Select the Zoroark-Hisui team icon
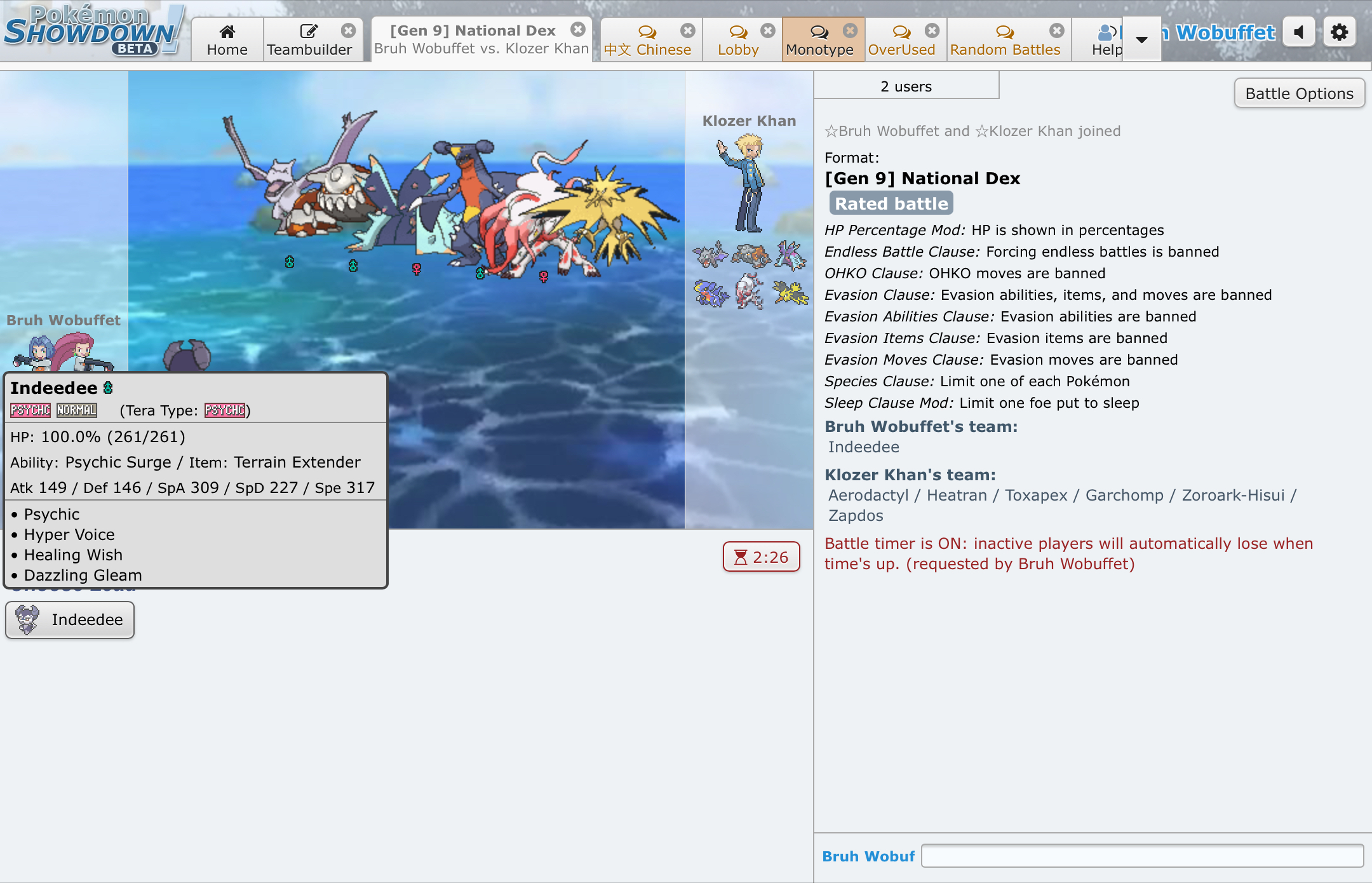1372x883 pixels. [x=750, y=292]
